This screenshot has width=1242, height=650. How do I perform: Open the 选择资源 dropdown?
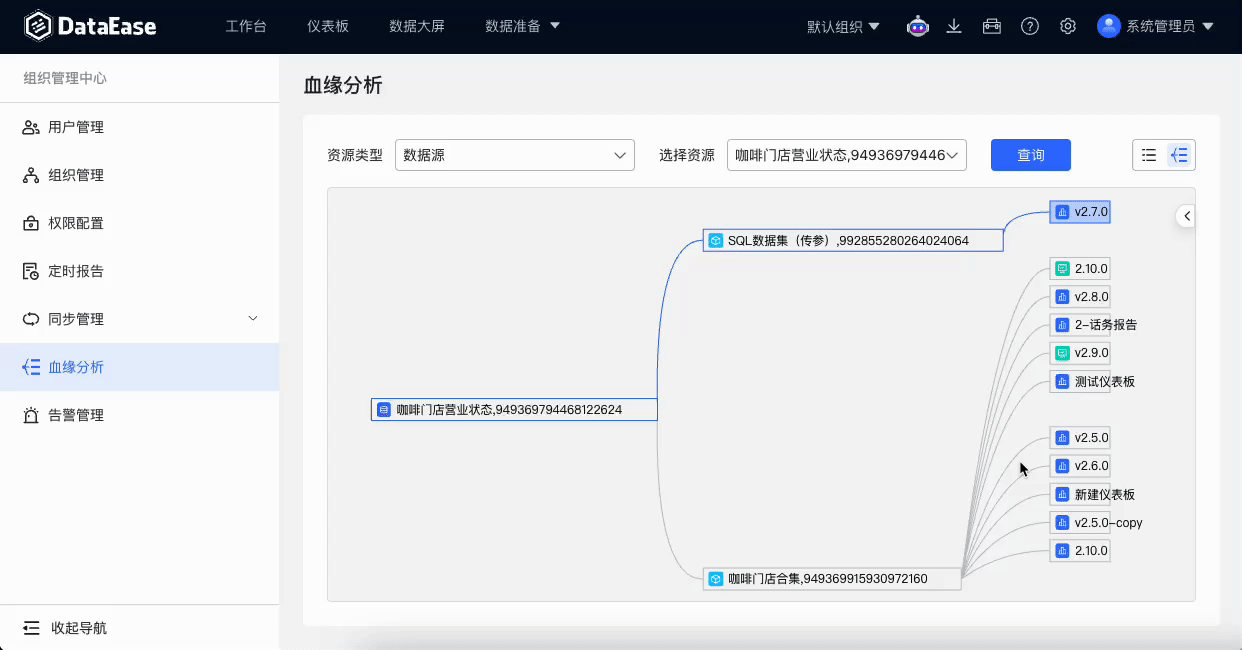point(846,155)
